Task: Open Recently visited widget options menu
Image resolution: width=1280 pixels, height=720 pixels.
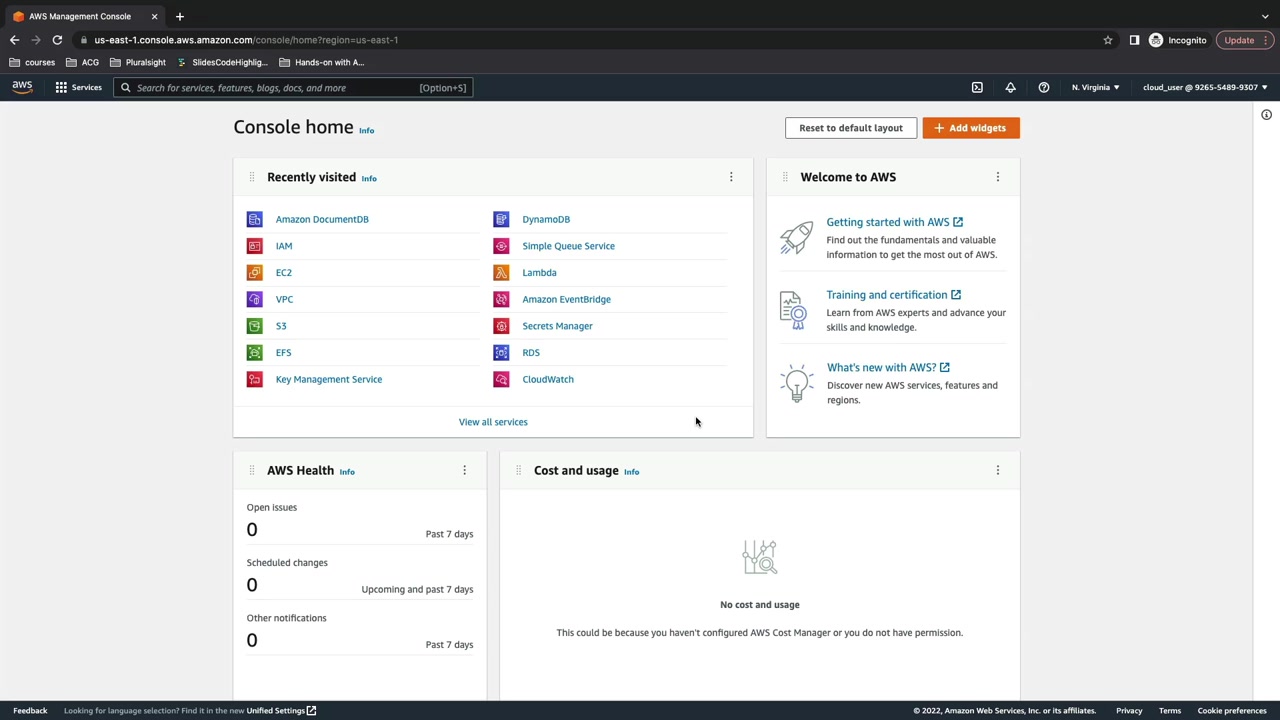Action: tap(731, 177)
